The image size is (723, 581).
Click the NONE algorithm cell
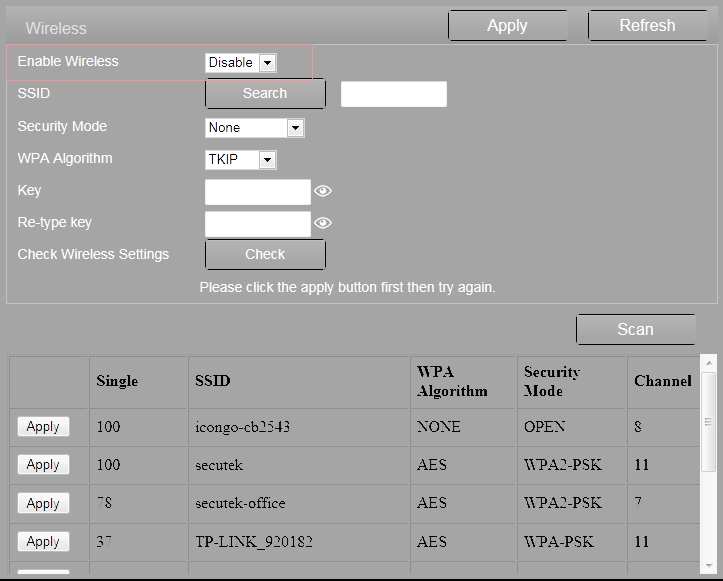tap(463, 427)
